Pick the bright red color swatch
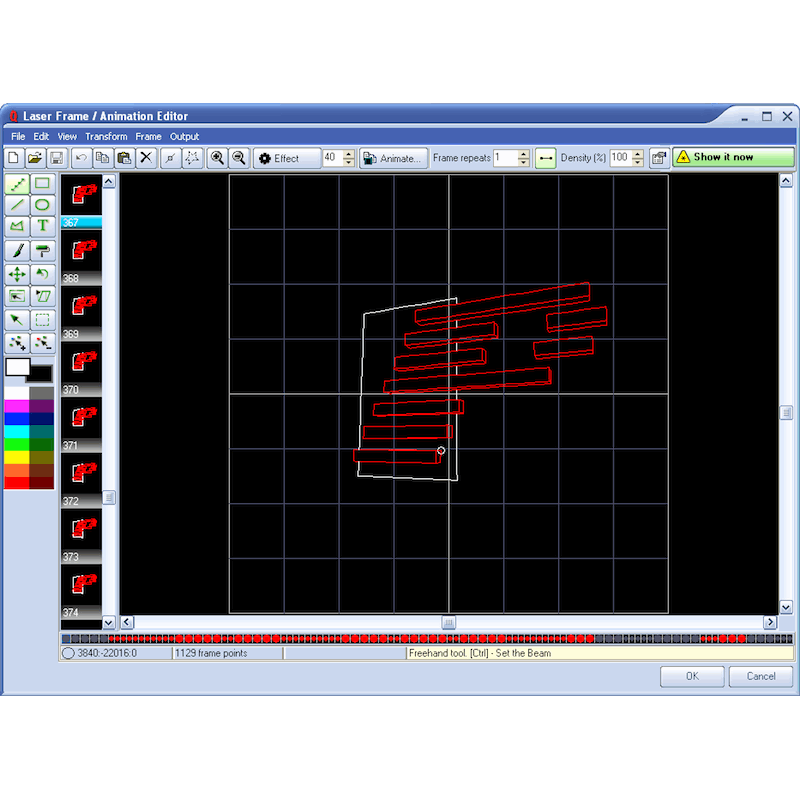Screen dimensions: 800x800 click(17, 482)
